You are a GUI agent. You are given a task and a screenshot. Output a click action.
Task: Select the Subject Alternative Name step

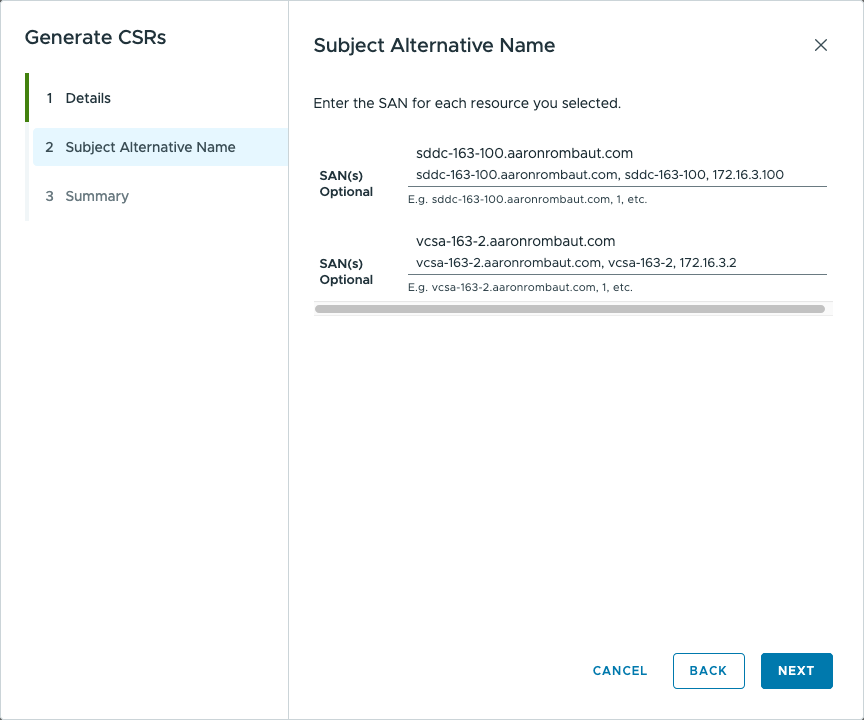(x=150, y=147)
